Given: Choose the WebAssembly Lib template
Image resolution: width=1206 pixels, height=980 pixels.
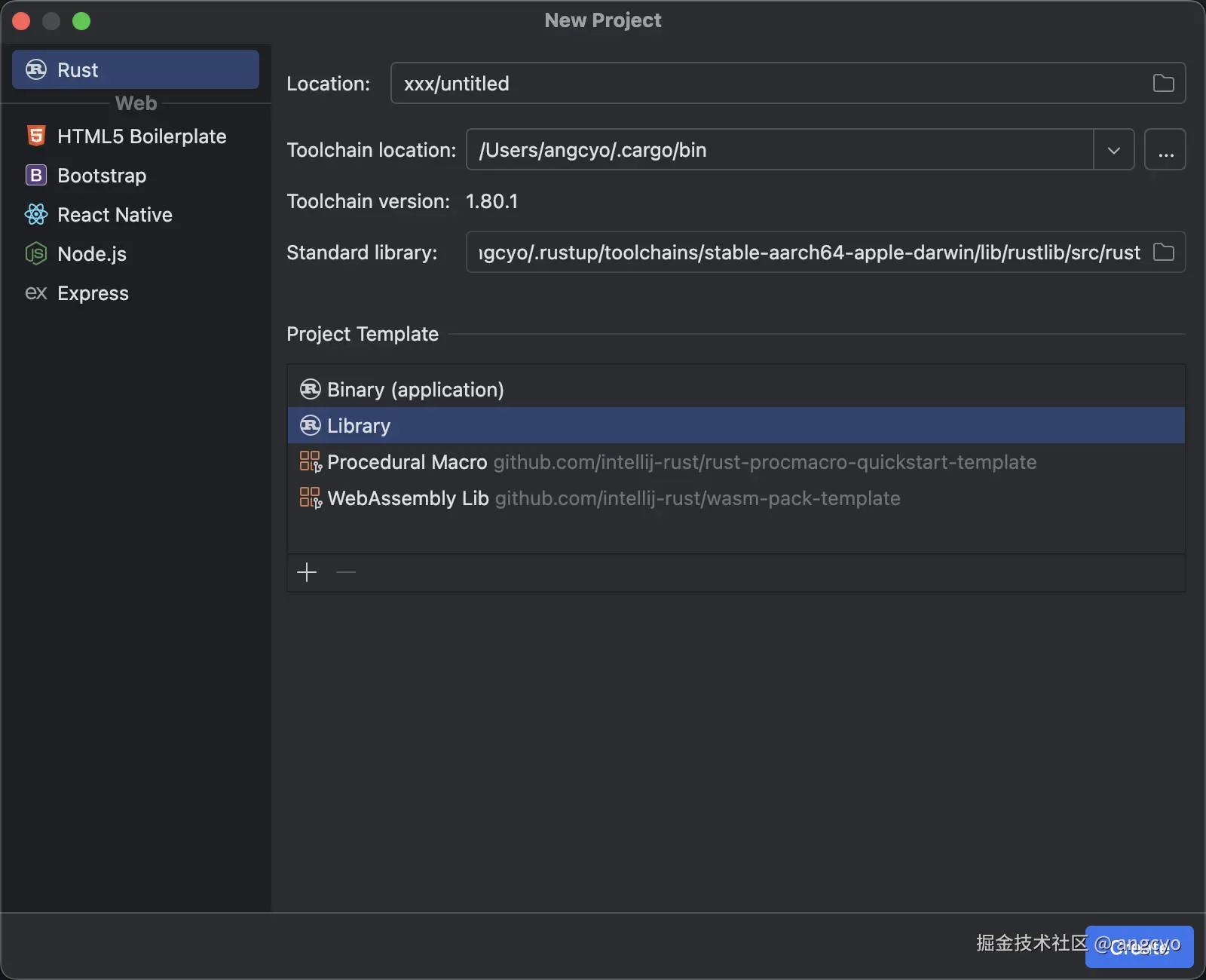Looking at the screenshot, I should point(408,498).
